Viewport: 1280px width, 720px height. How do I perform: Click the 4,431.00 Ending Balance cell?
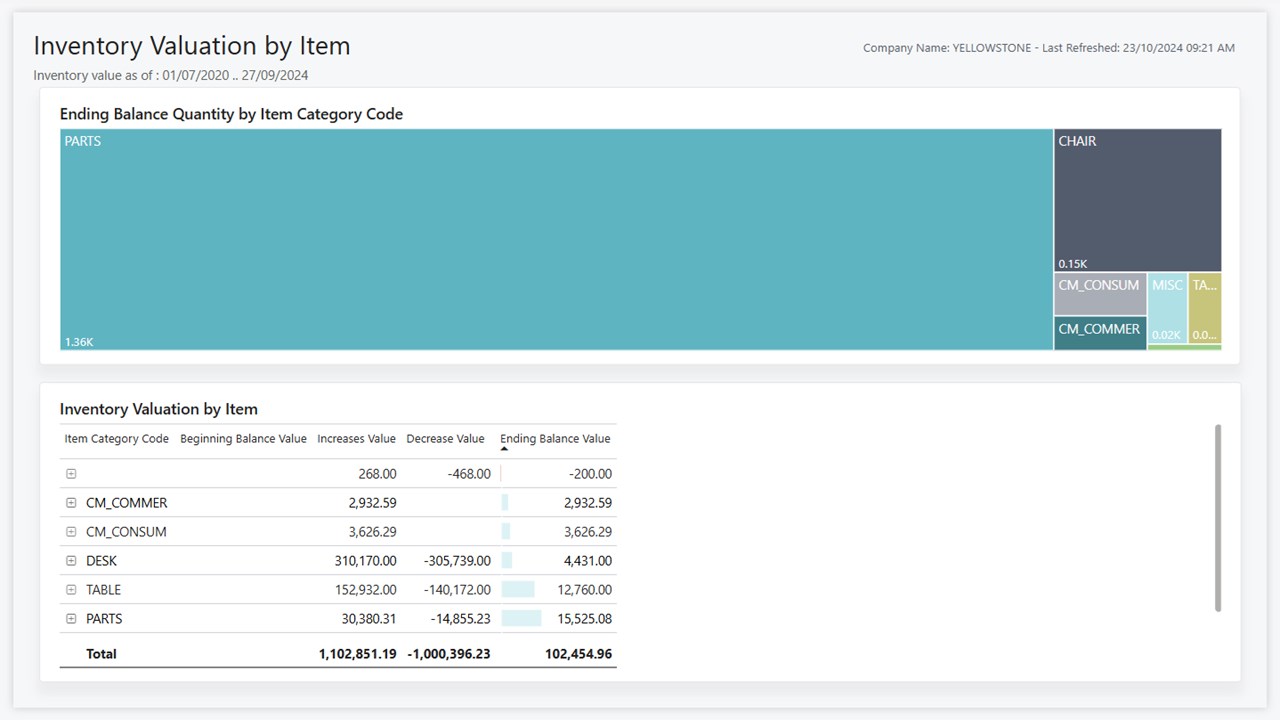[x=588, y=561]
